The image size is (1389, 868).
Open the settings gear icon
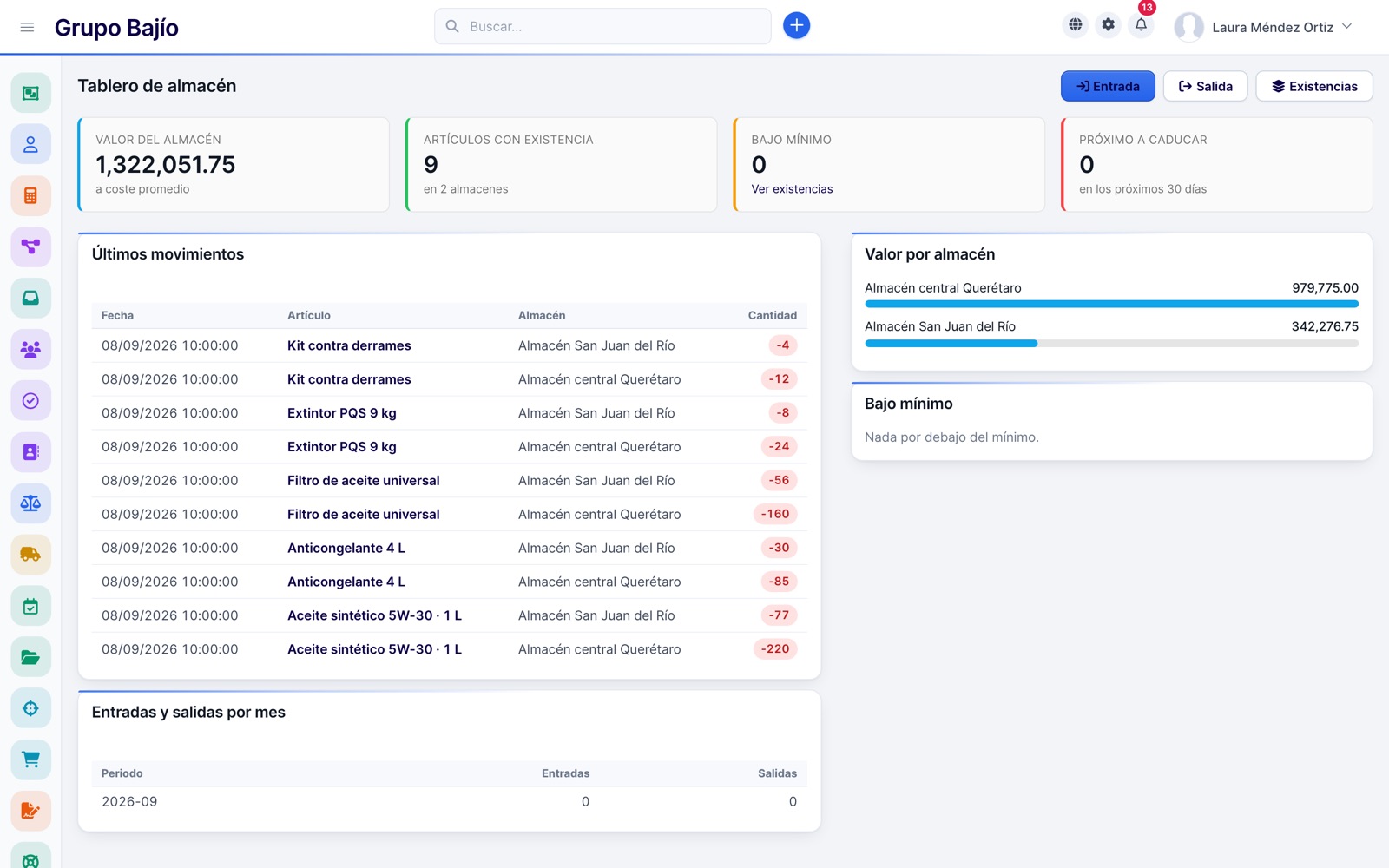[1108, 25]
